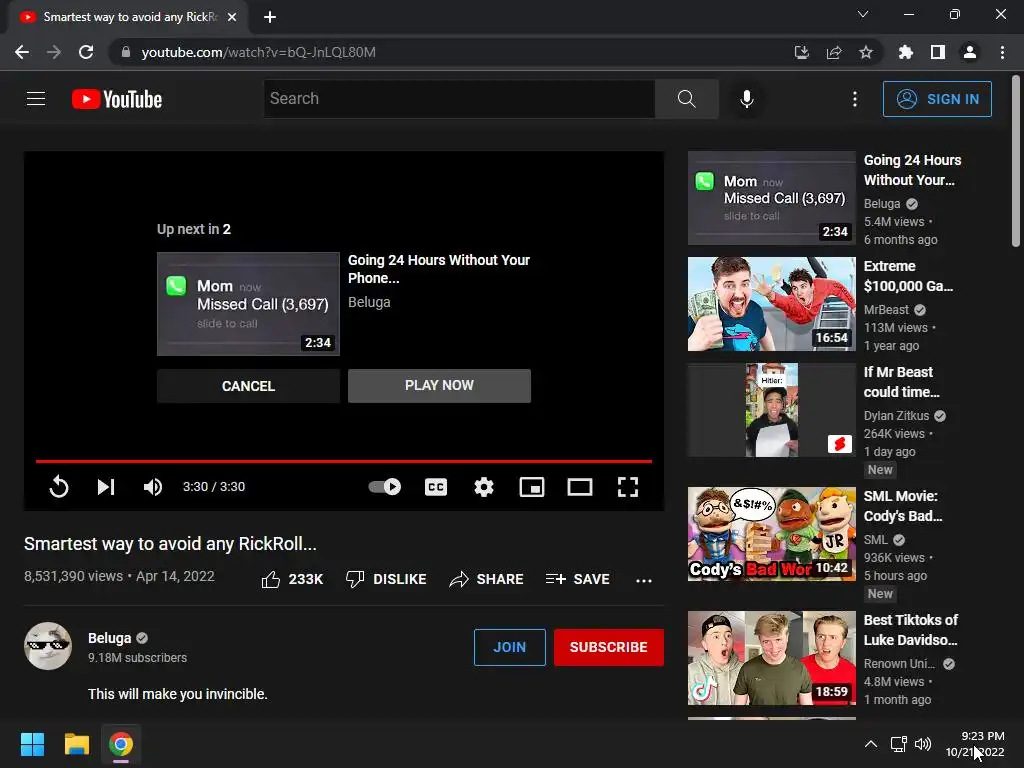
Task: Click the SIGN IN button
Action: (x=937, y=99)
